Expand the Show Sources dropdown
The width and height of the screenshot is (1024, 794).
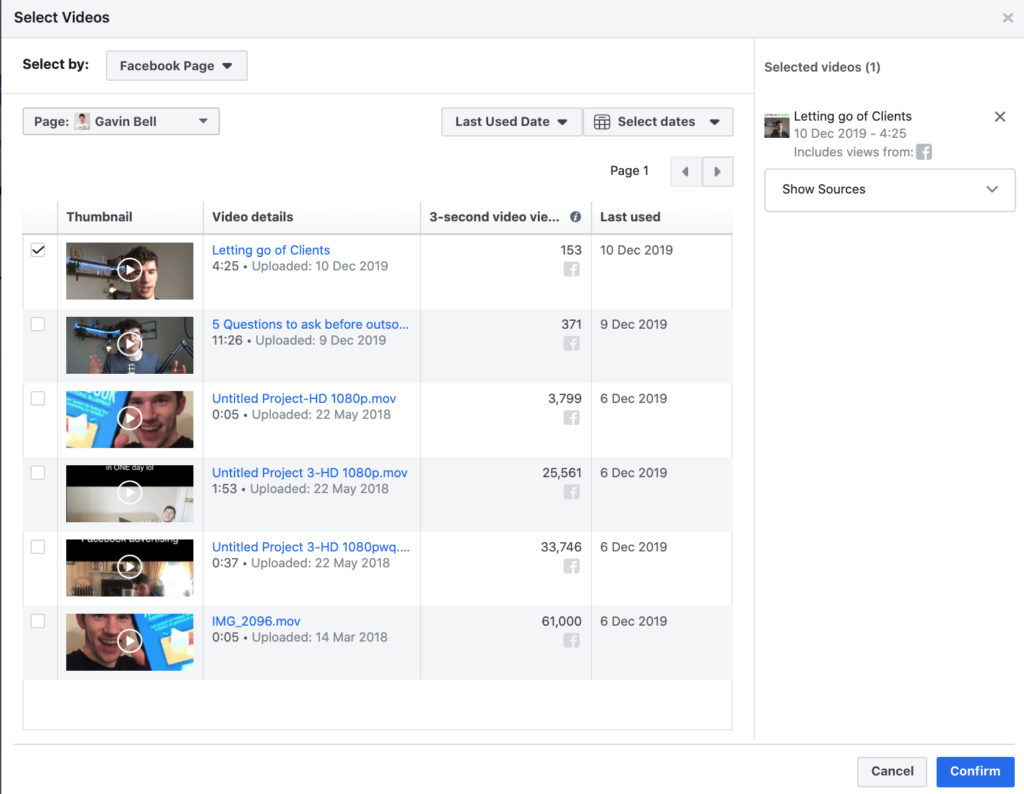point(889,190)
